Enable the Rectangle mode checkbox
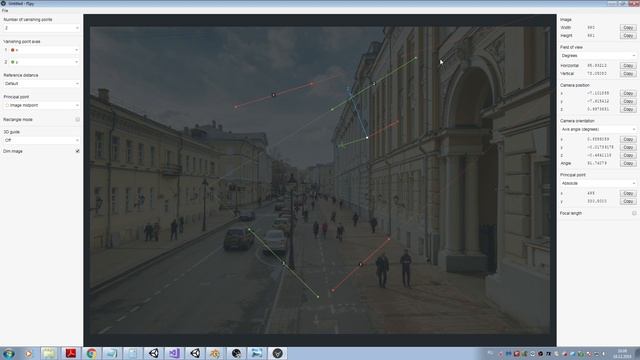The width and height of the screenshot is (640, 360). pyautogui.click(x=78, y=120)
